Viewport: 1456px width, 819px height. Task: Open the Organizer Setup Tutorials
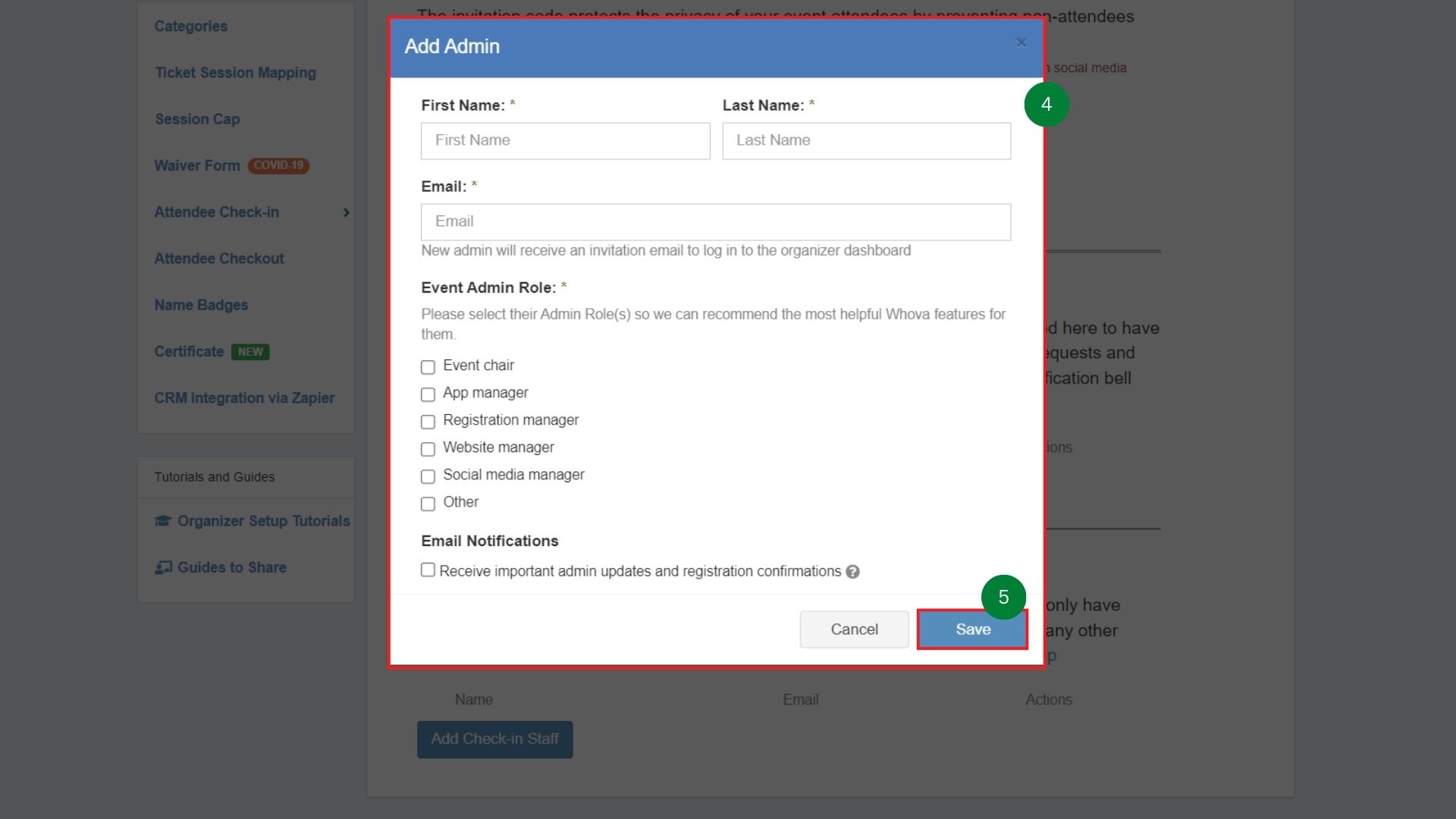click(262, 521)
